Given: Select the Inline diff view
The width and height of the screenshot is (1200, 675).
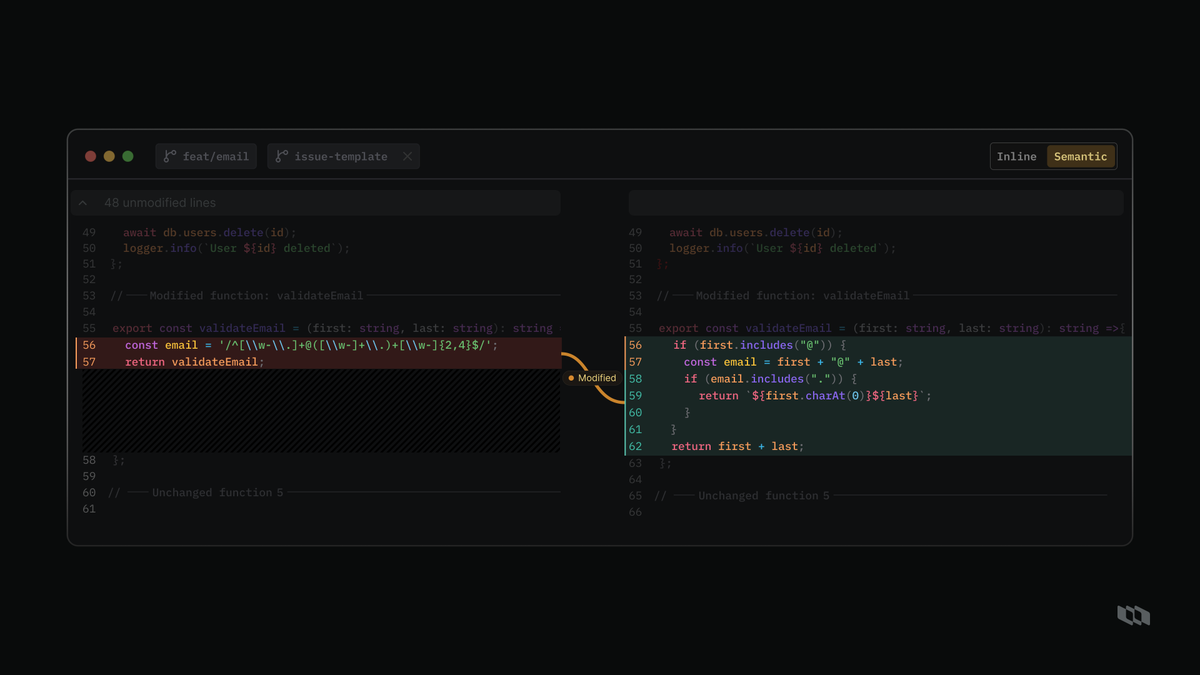Looking at the screenshot, I should point(1017,157).
